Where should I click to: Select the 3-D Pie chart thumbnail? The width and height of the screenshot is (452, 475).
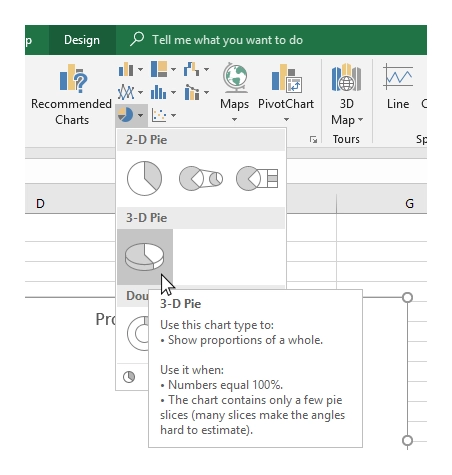pyautogui.click(x=145, y=257)
